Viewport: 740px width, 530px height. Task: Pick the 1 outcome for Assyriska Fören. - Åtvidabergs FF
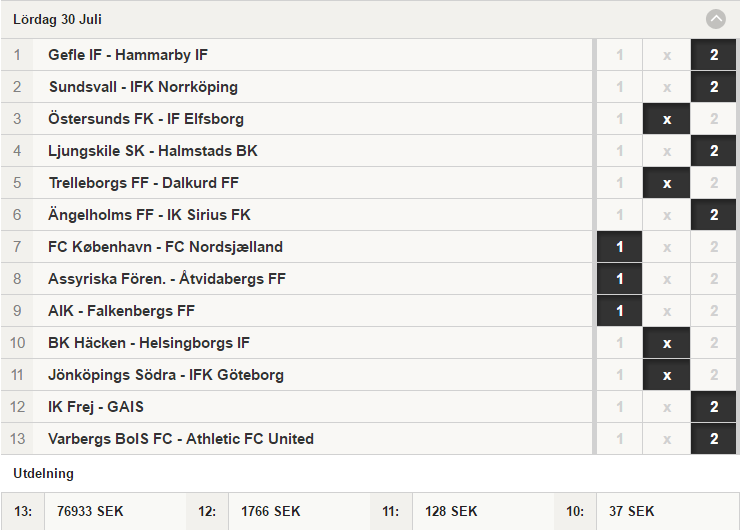click(x=619, y=279)
